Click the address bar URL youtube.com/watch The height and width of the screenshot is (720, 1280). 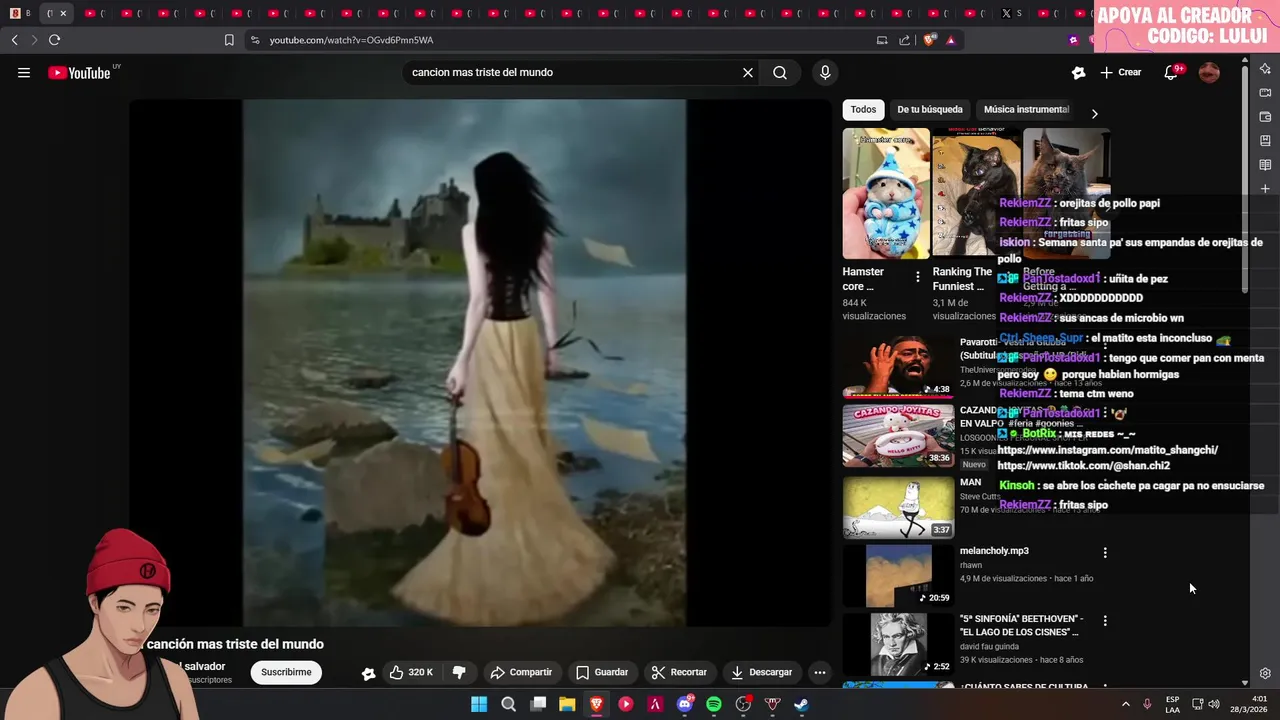click(x=351, y=40)
